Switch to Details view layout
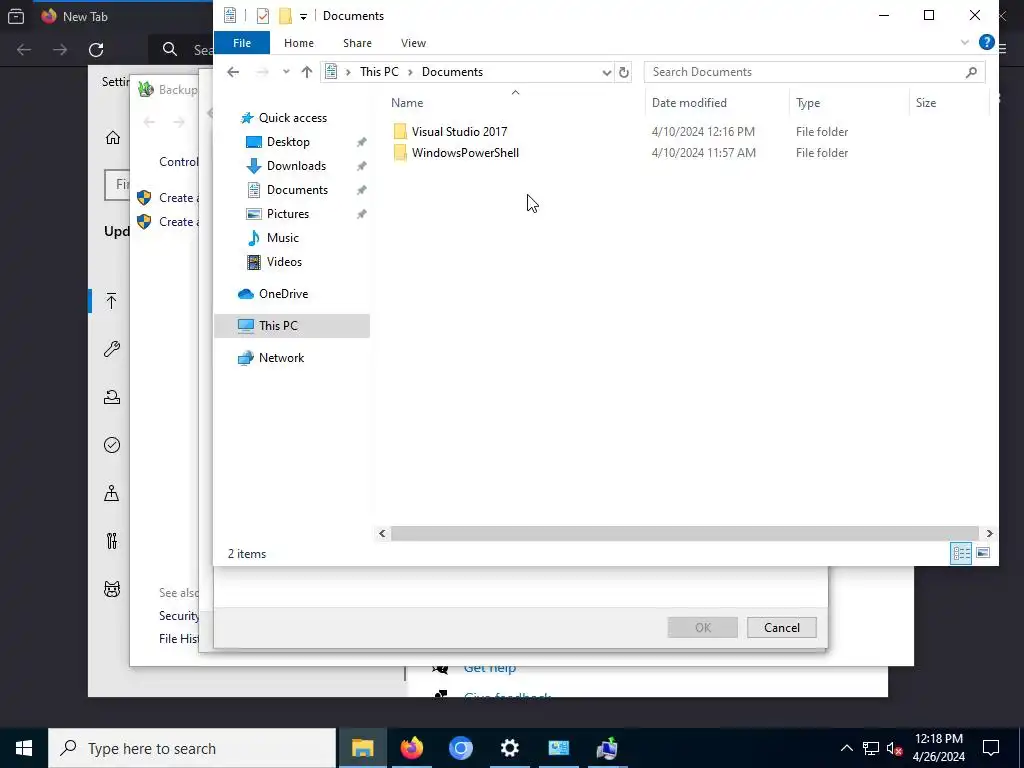 (961, 553)
